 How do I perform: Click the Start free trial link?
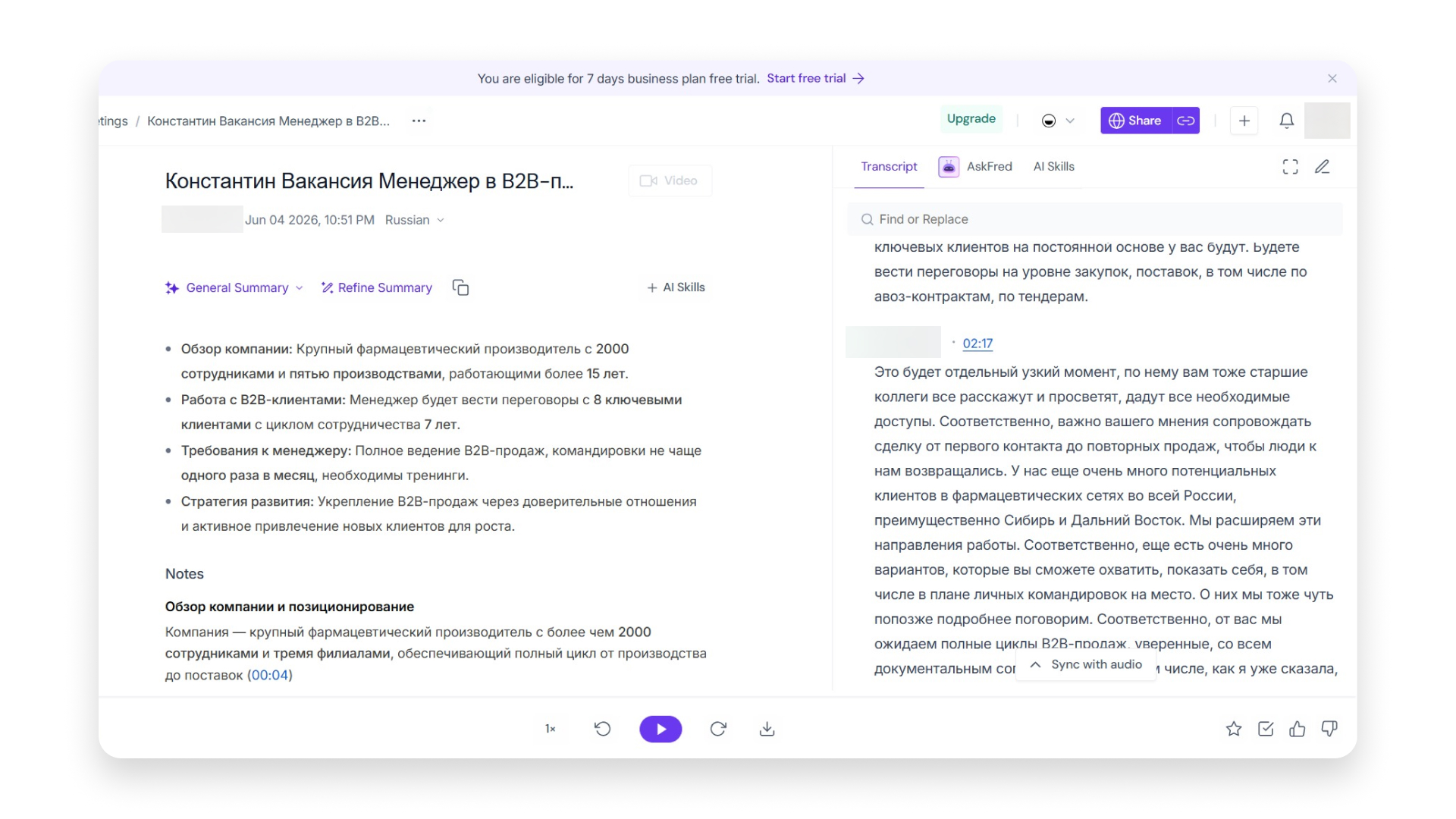point(815,78)
